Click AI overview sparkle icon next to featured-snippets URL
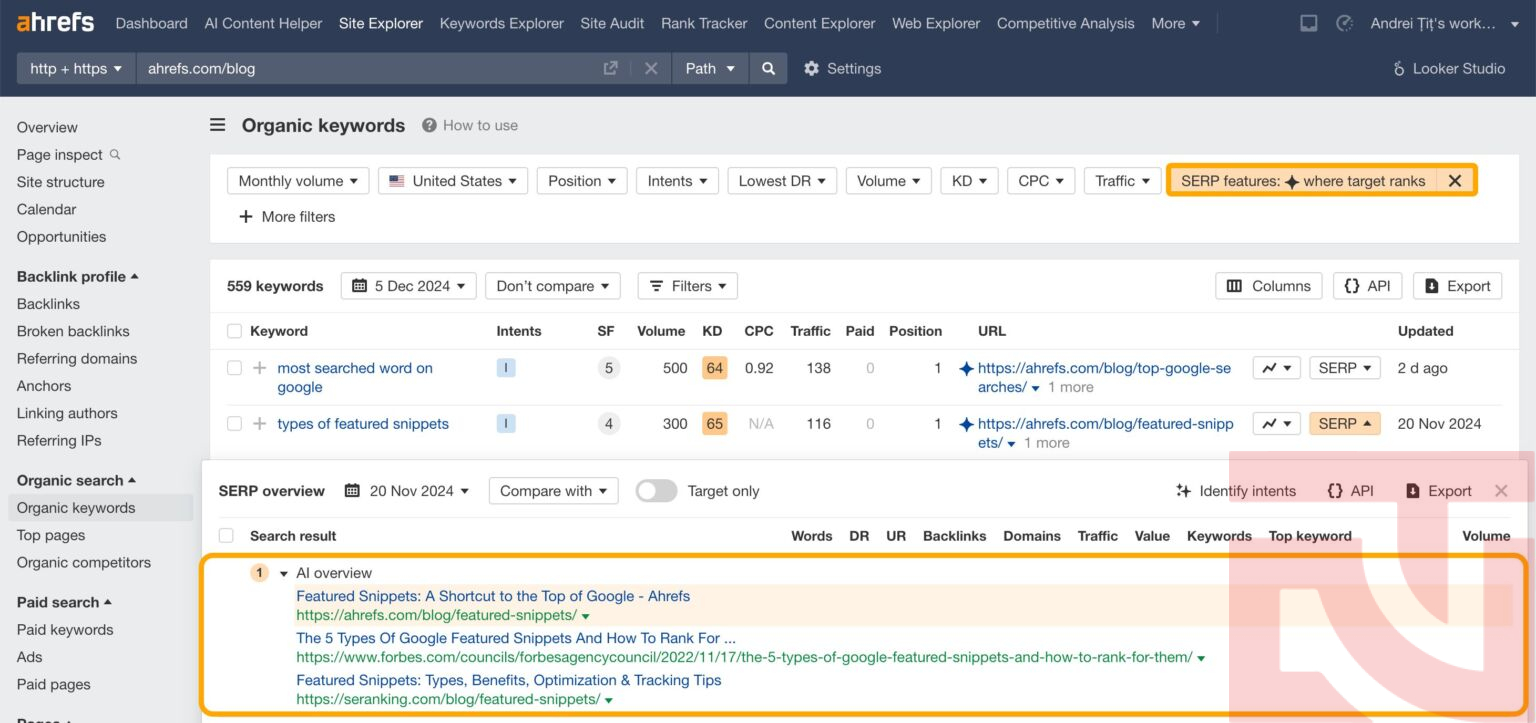The image size is (1536, 723). pos(966,424)
